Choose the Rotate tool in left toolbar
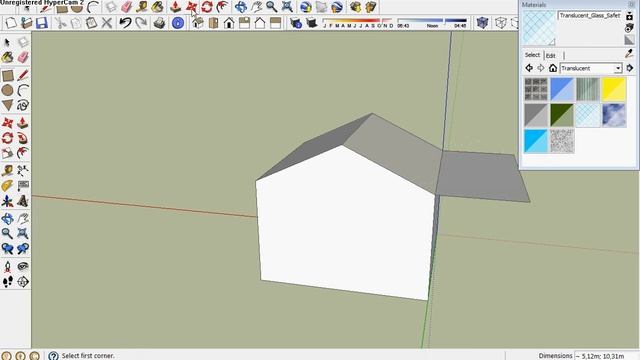This screenshot has width=640, height=360. [7, 138]
